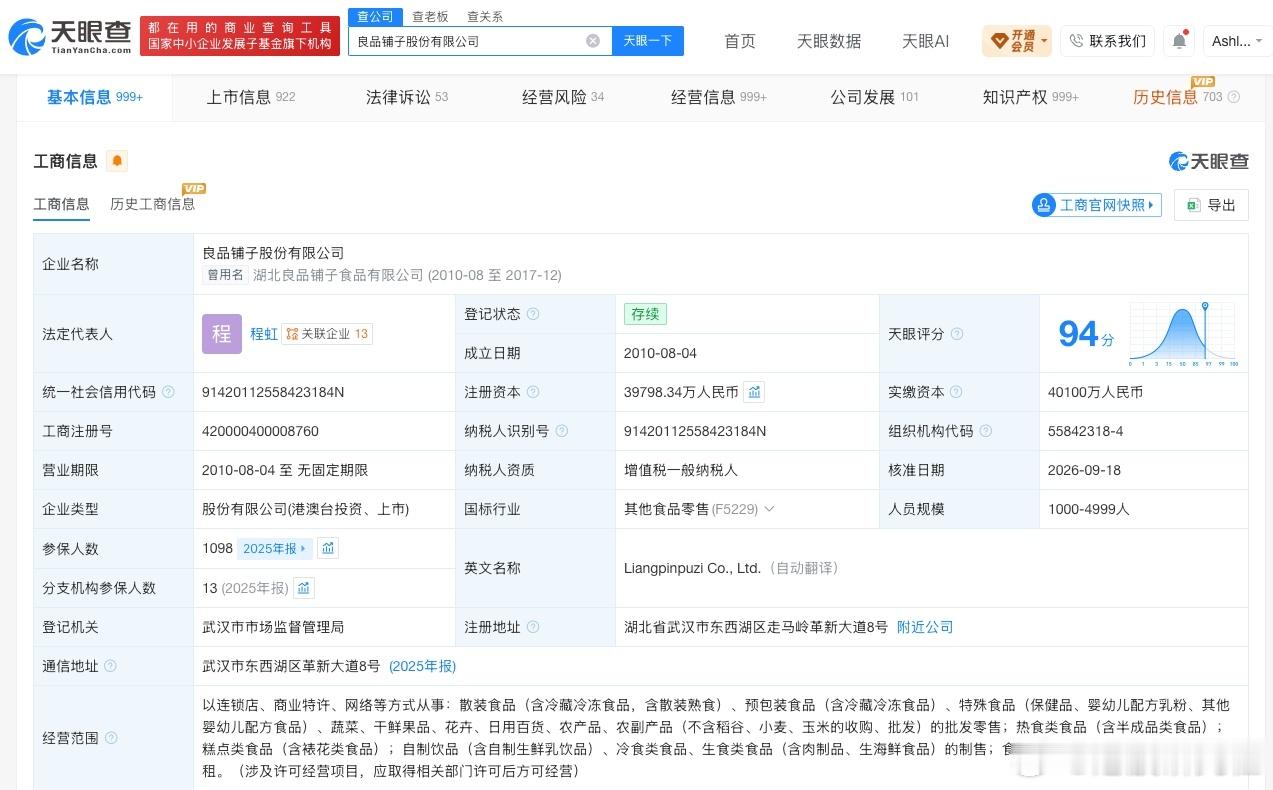Switch to 法律诉讼 53 tab

(x=407, y=97)
